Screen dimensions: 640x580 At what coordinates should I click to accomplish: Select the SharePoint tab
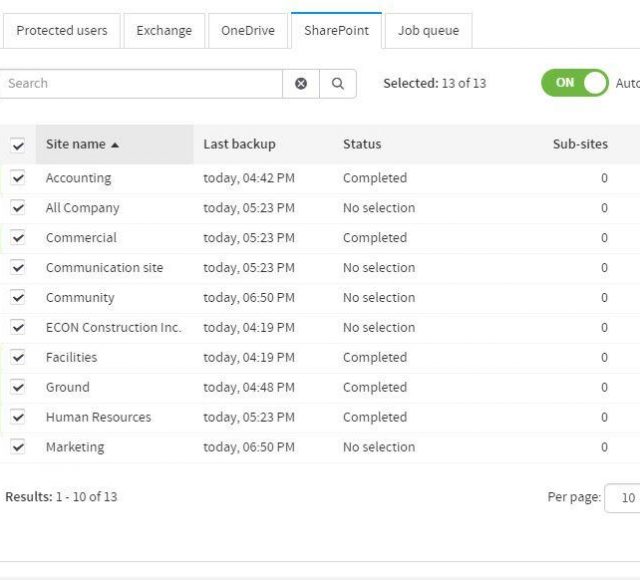tap(336, 31)
